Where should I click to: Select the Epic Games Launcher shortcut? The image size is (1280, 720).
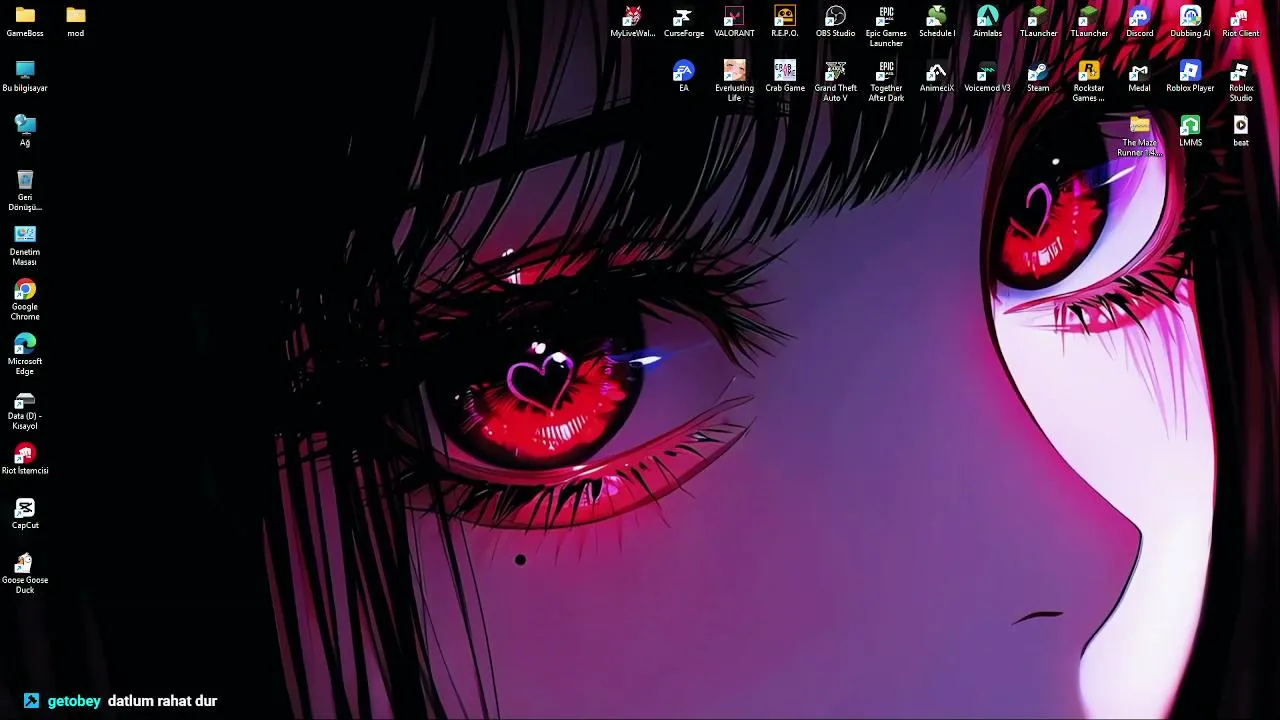click(886, 26)
